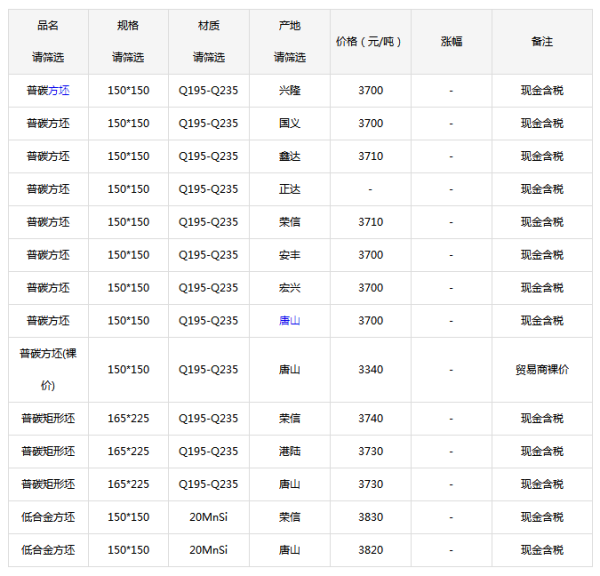This screenshot has width=600, height=576.
Task: Open the 请筛选 filter under 产地
Action: [x=290, y=57]
